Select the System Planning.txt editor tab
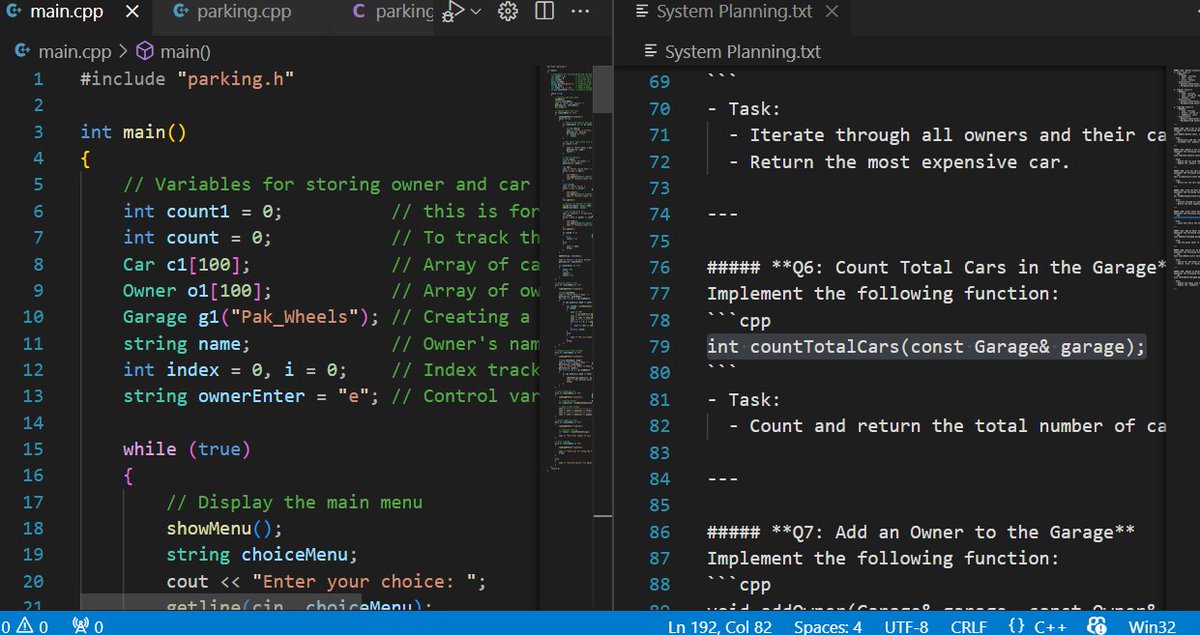Image resolution: width=1200 pixels, height=635 pixels. click(x=733, y=12)
